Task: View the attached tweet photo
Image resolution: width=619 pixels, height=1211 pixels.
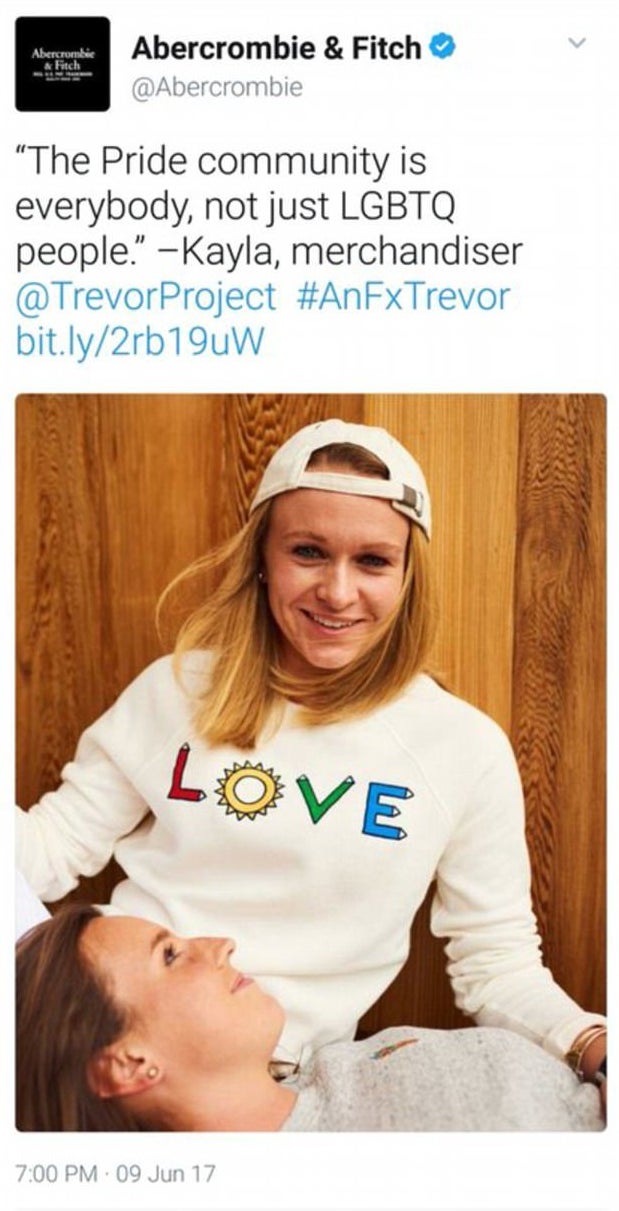Action: pyautogui.click(x=310, y=762)
